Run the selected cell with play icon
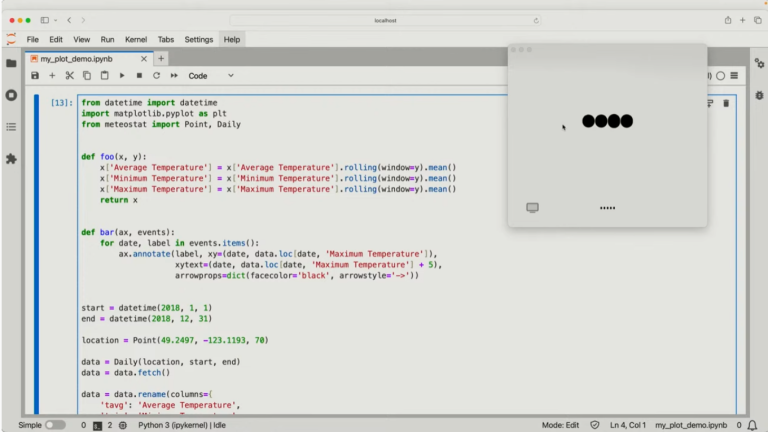 click(122, 75)
